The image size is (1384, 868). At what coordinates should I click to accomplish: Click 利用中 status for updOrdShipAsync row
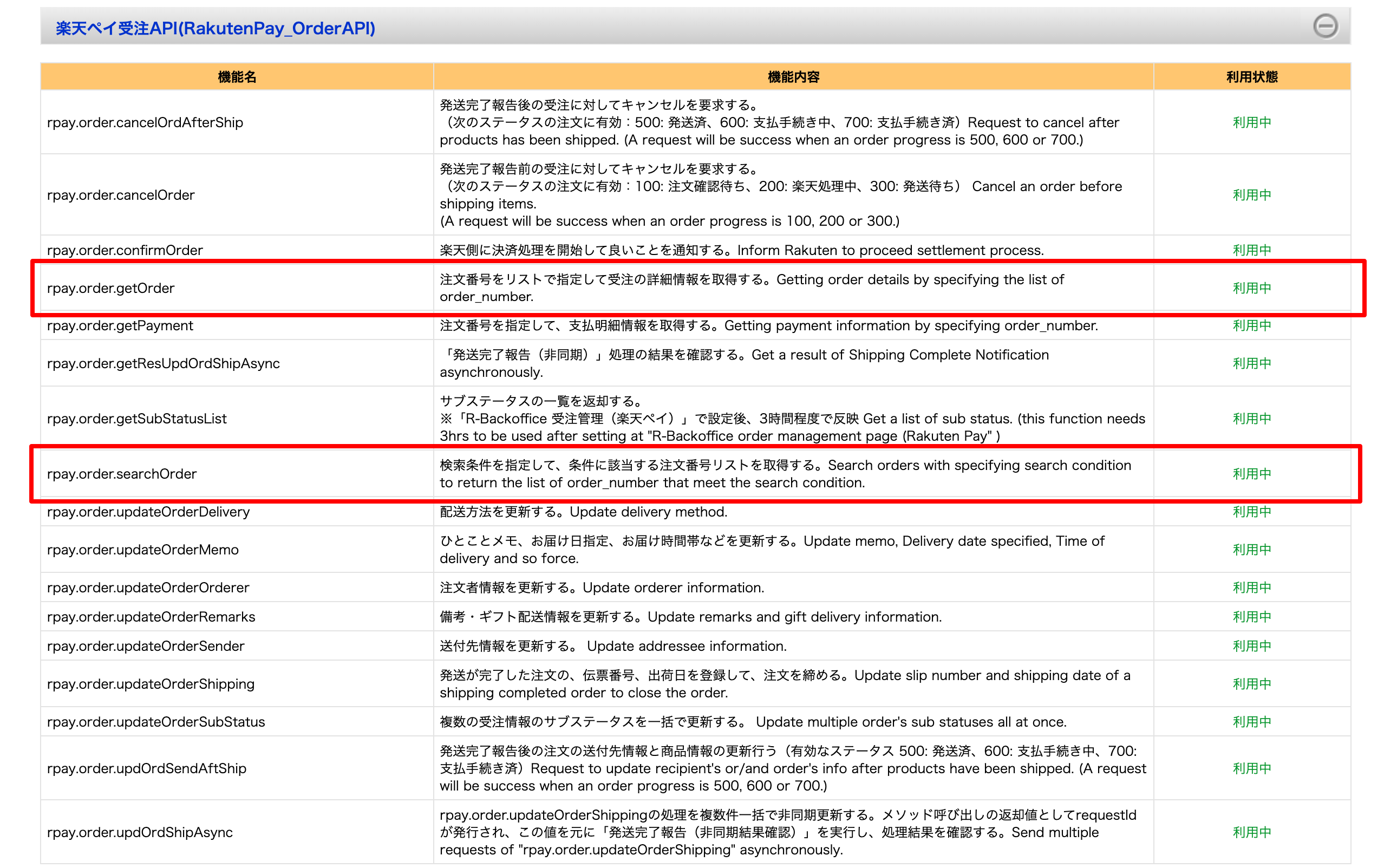point(1251,832)
